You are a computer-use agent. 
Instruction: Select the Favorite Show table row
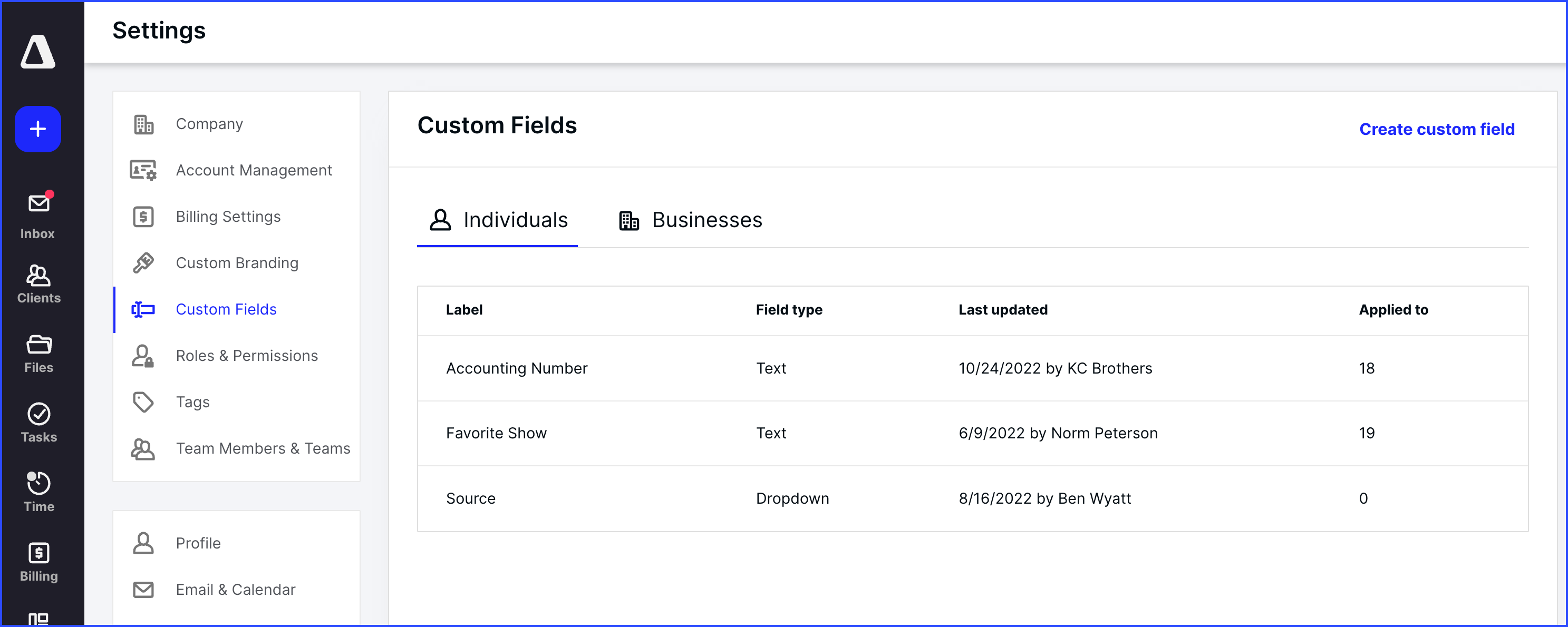point(852,433)
